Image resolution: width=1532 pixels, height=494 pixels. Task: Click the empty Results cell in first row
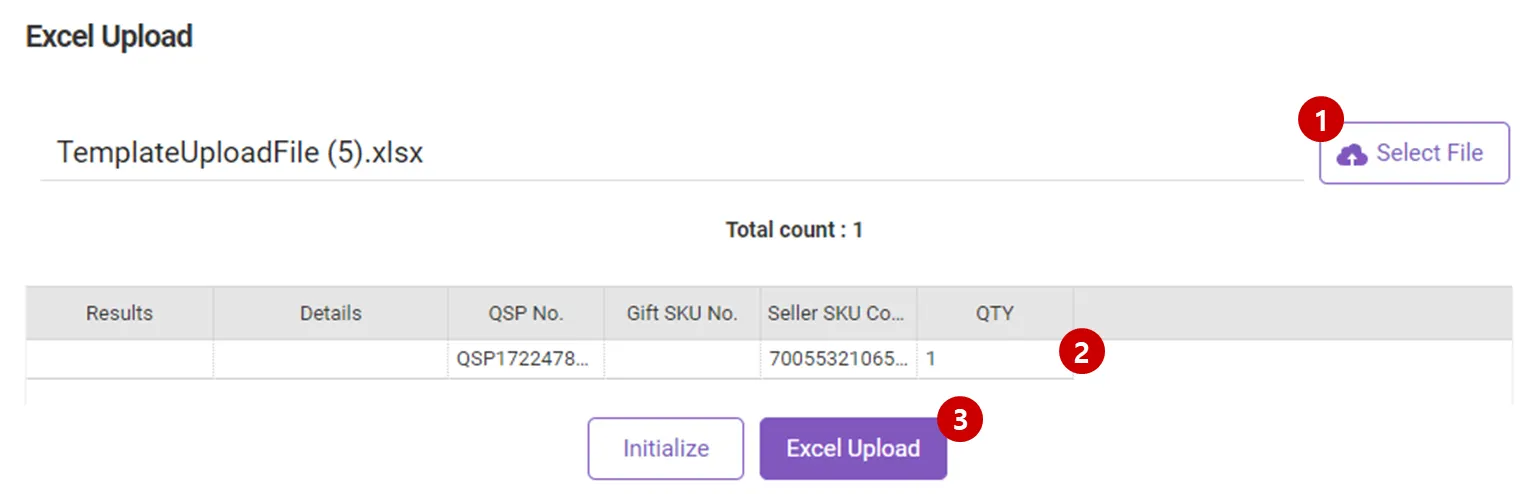(x=119, y=358)
